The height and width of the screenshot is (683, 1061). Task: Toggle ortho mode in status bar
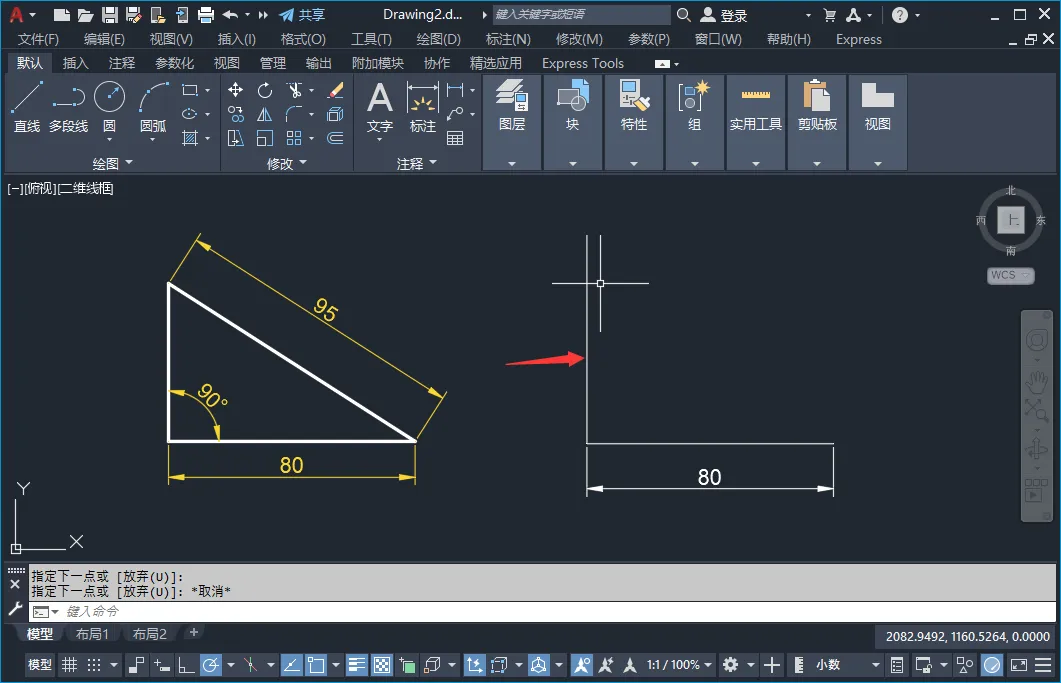pyautogui.click(x=185, y=665)
